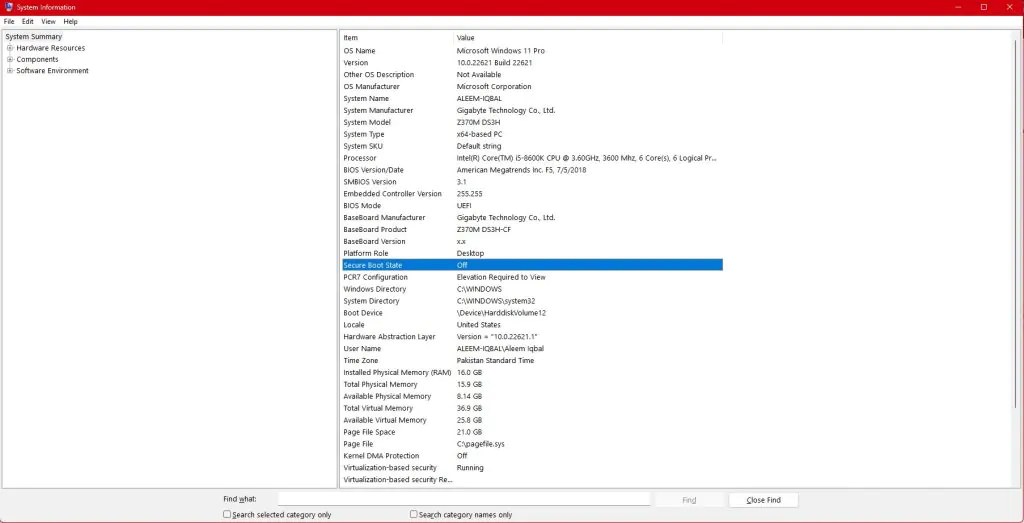Select the Other OS Description row
1024x523 pixels.
pos(532,74)
